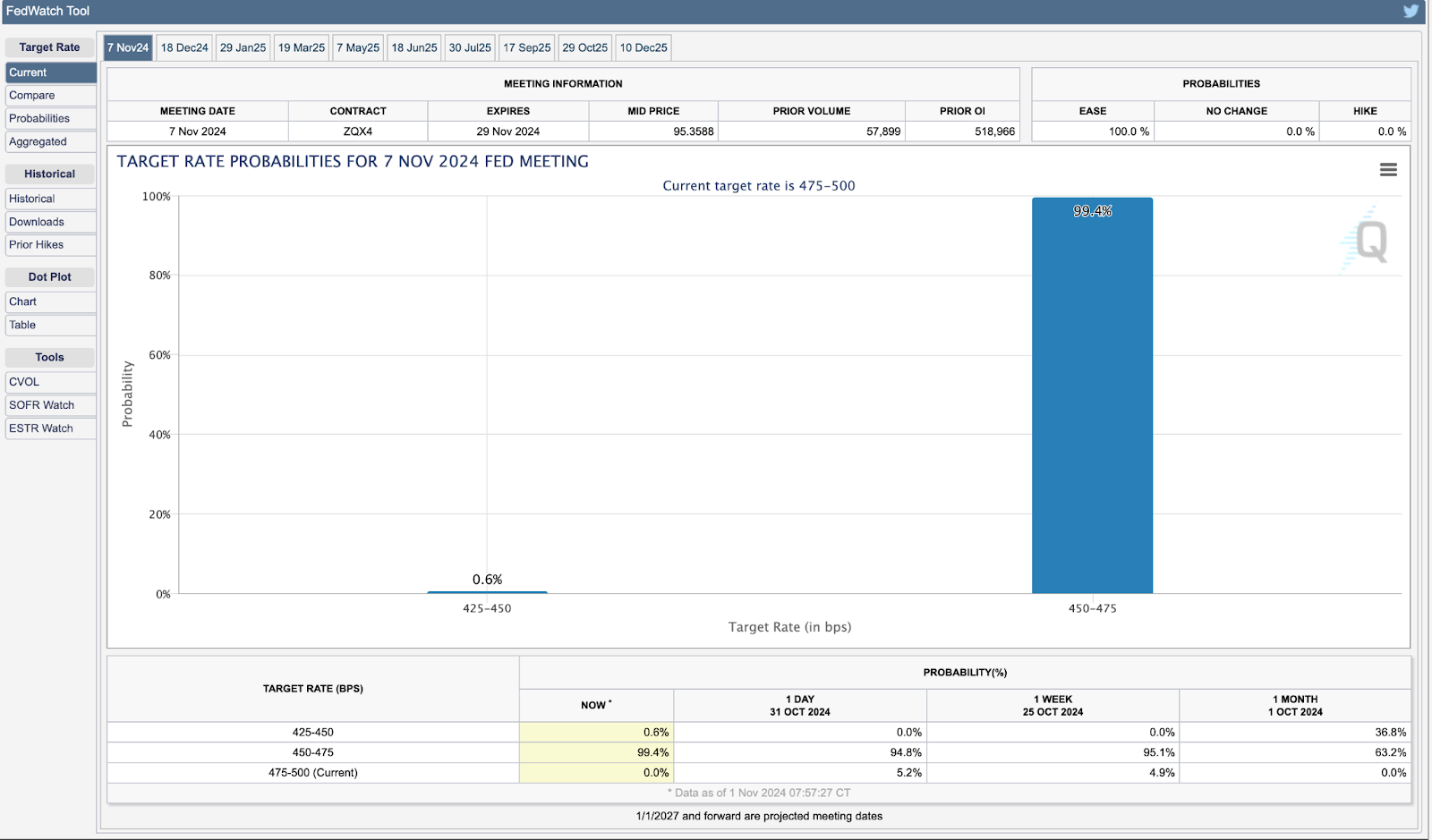This screenshot has width=1432, height=840.
Task: Open the 10 Dec25 meeting tab
Action: 644,47
